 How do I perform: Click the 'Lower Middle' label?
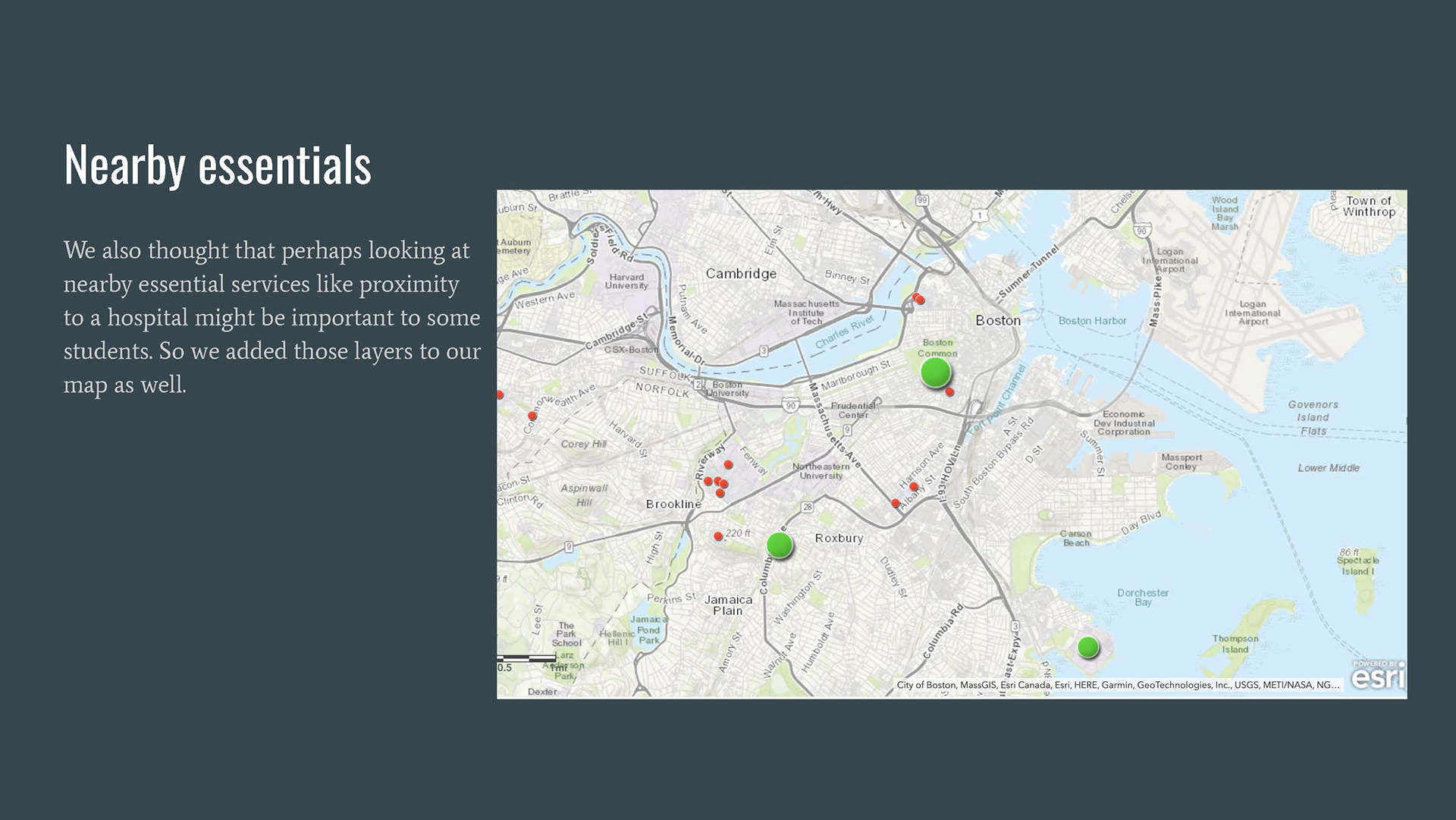pyautogui.click(x=1328, y=468)
